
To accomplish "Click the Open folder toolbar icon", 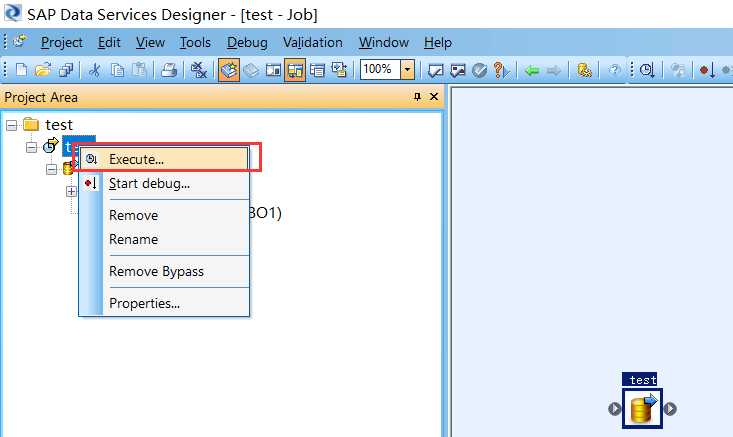I will click(x=43, y=70).
